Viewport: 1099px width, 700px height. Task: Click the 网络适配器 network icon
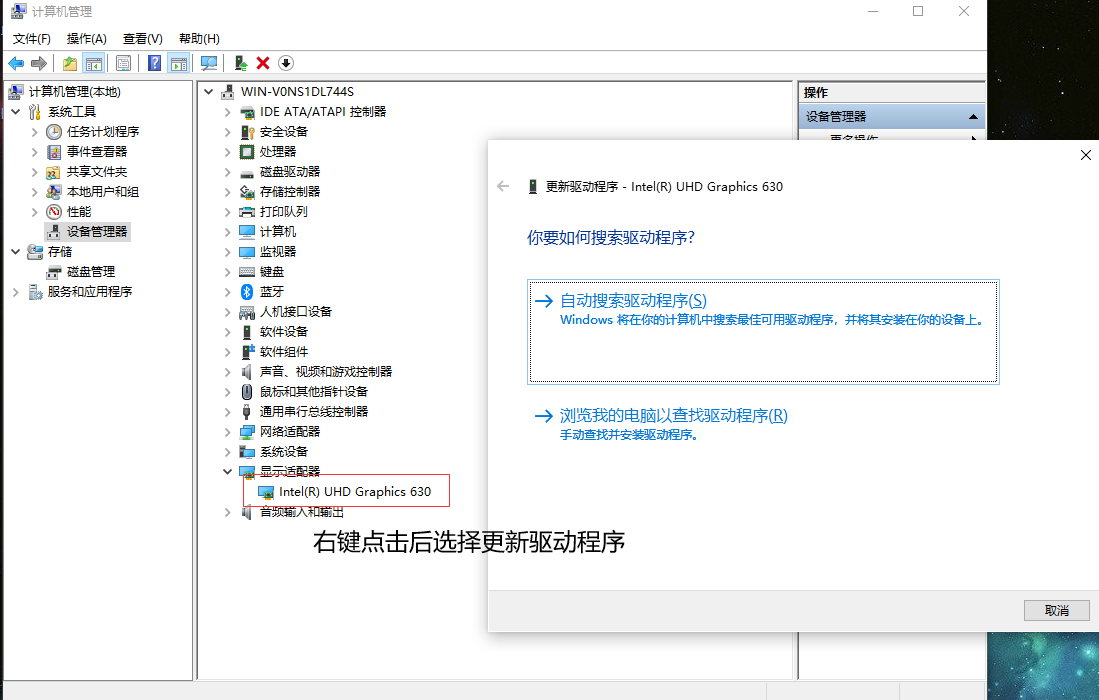click(x=247, y=432)
